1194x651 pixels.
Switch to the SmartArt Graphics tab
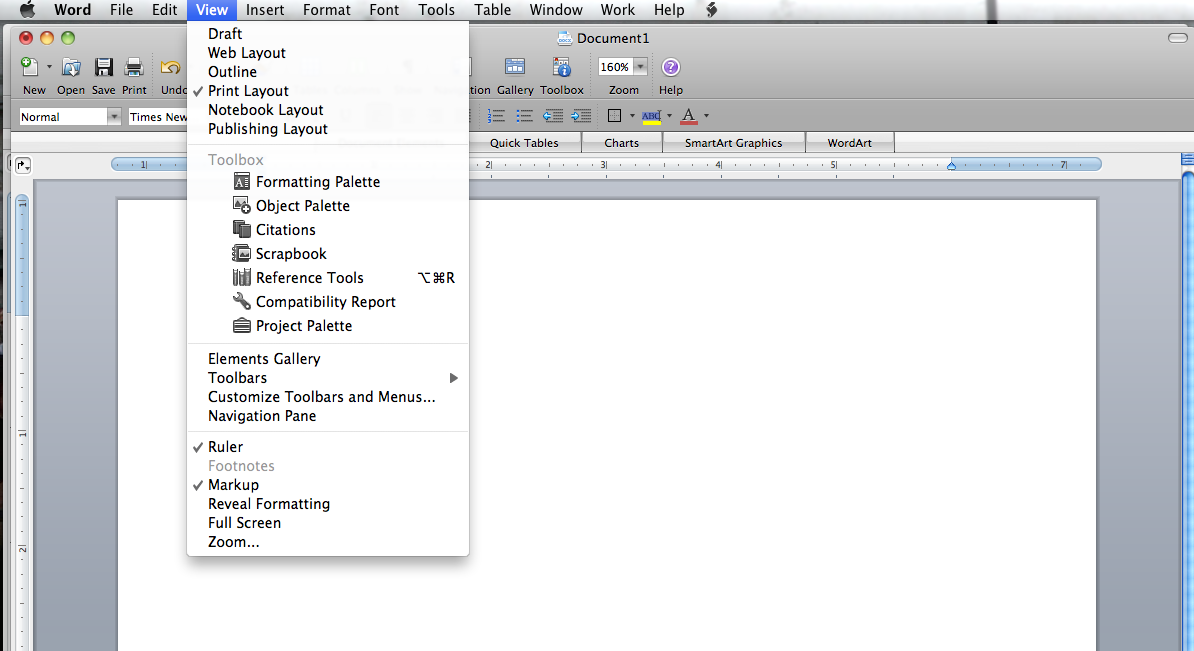point(733,142)
